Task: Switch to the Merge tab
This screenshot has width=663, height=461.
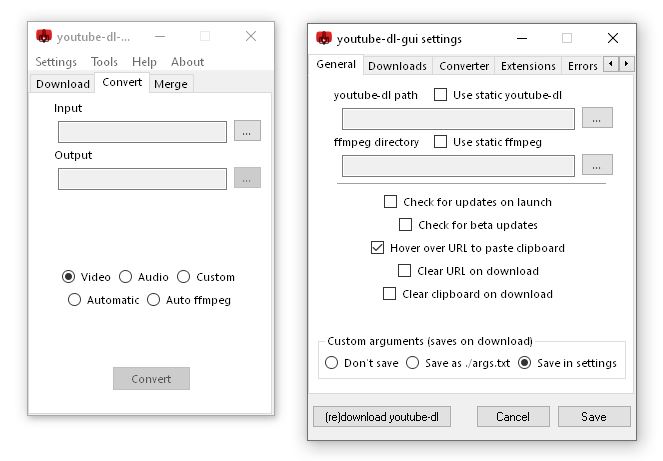Action: tap(171, 84)
